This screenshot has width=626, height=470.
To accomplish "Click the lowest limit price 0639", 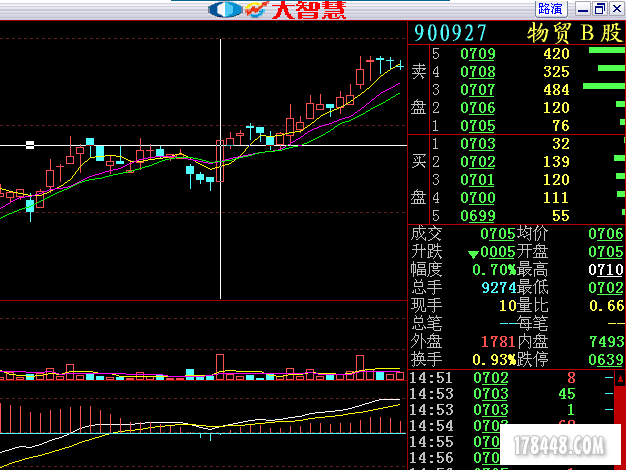I will pyautogui.click(x=606, y=359).
